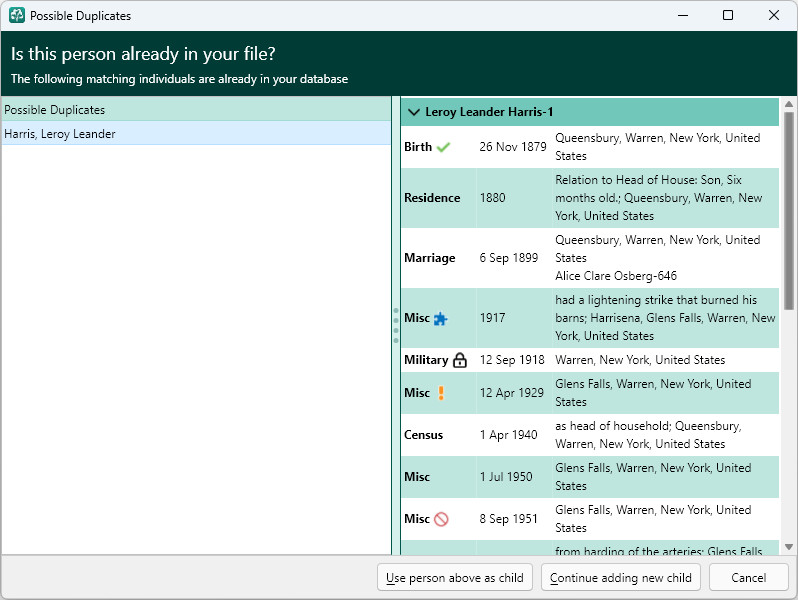Collapse the Leroy Leander Harris-1 section chevron
Screen dimensions: 798x600
click(414, 112)
